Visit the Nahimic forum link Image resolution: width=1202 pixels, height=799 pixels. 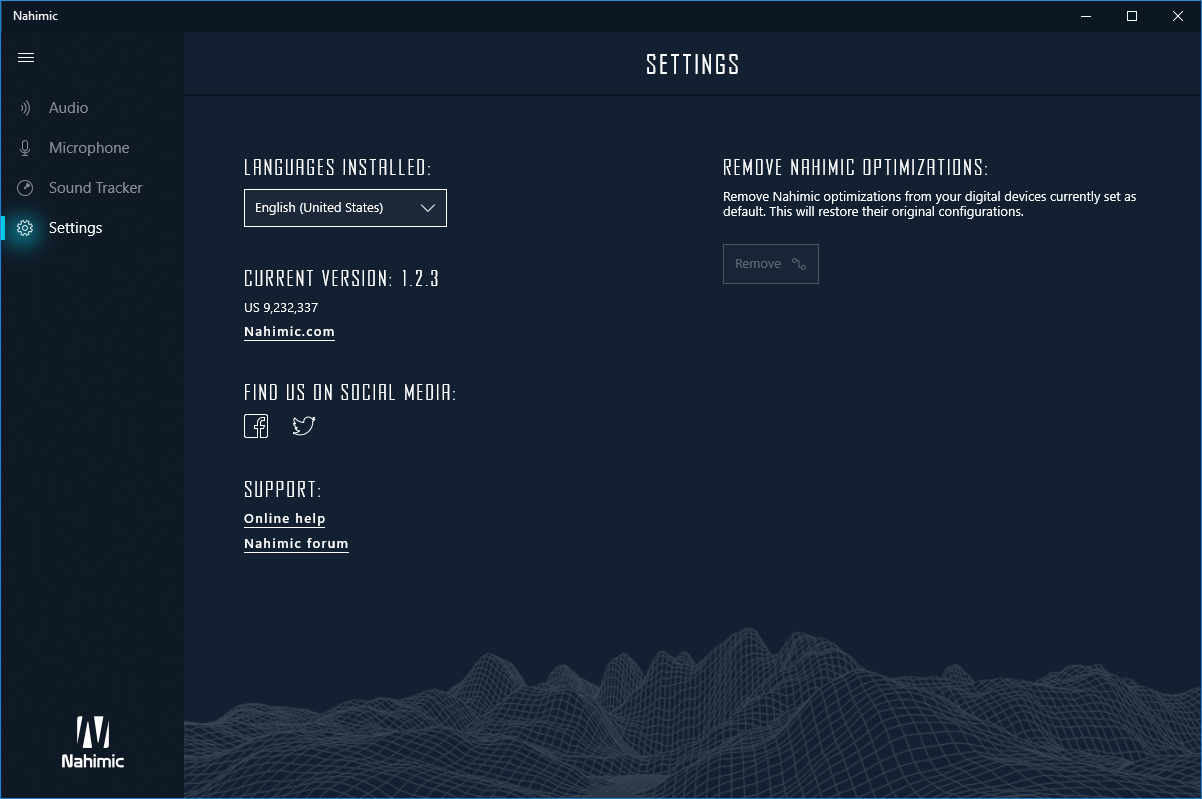(x=296, y=544)
